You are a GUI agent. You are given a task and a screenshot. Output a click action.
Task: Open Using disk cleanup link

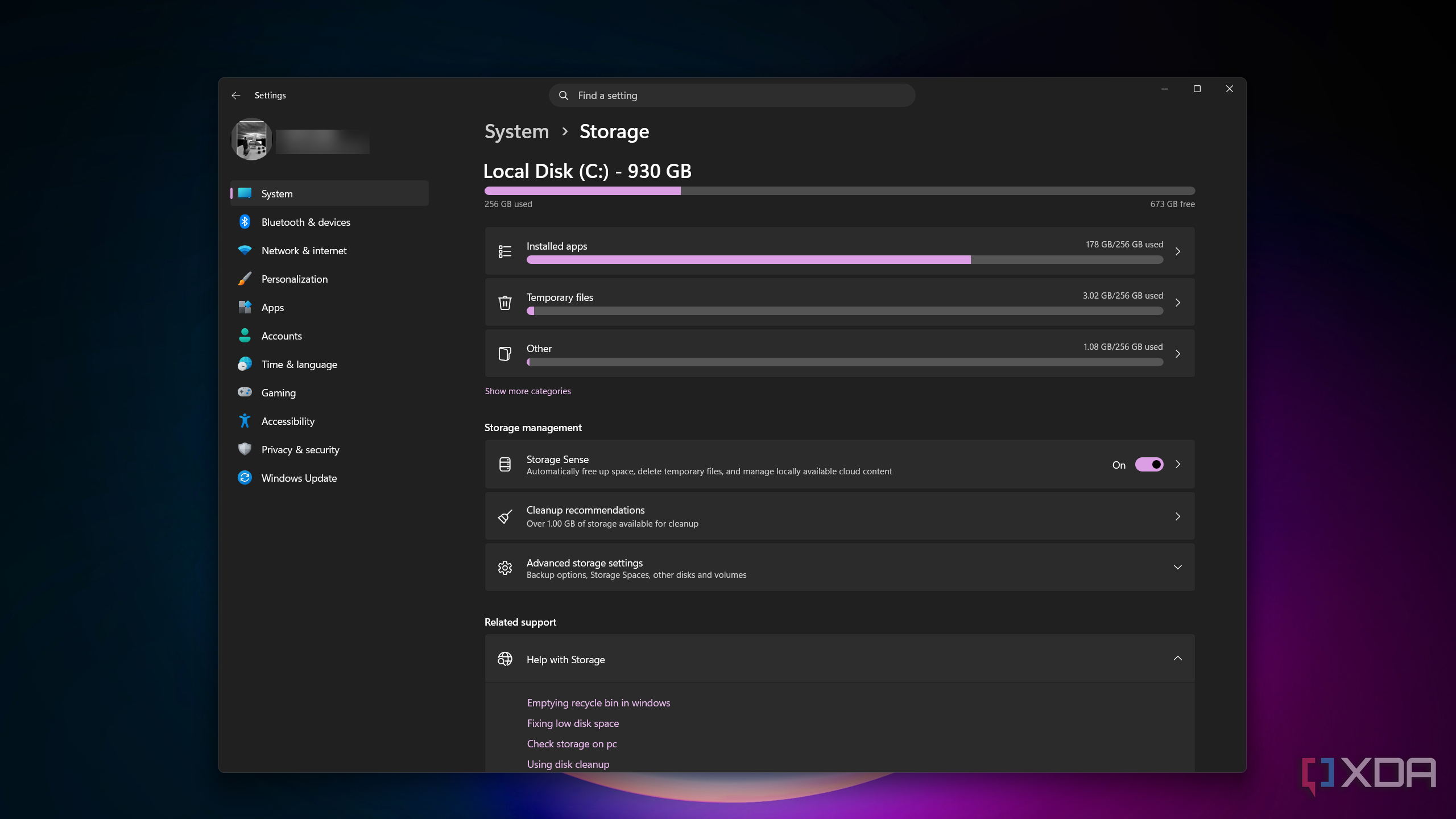point(568,764)
